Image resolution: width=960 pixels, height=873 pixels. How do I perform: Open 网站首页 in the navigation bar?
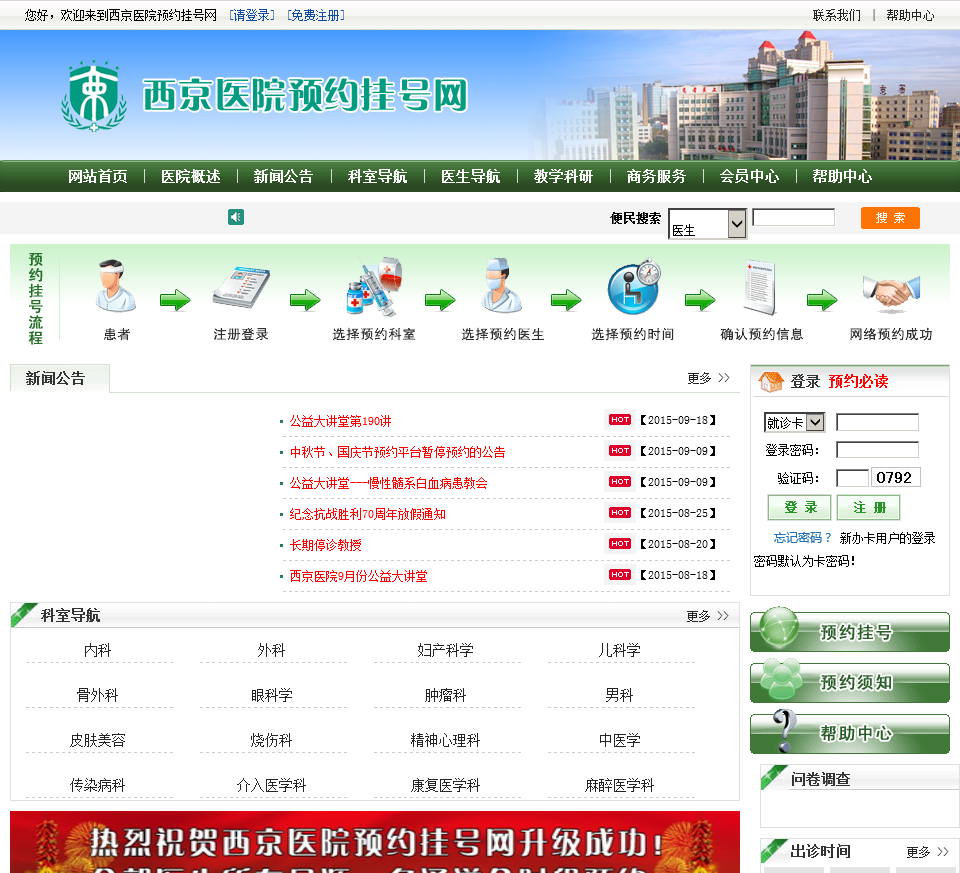[x=98, y=177]
